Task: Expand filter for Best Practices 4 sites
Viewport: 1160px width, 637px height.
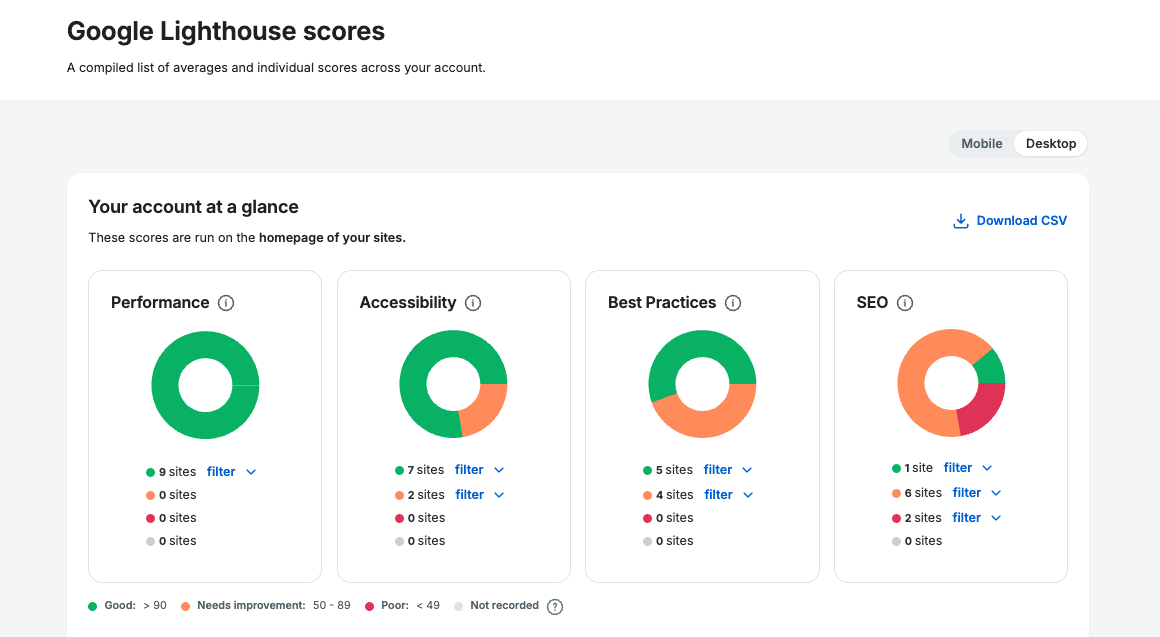Action: (728, 495)
